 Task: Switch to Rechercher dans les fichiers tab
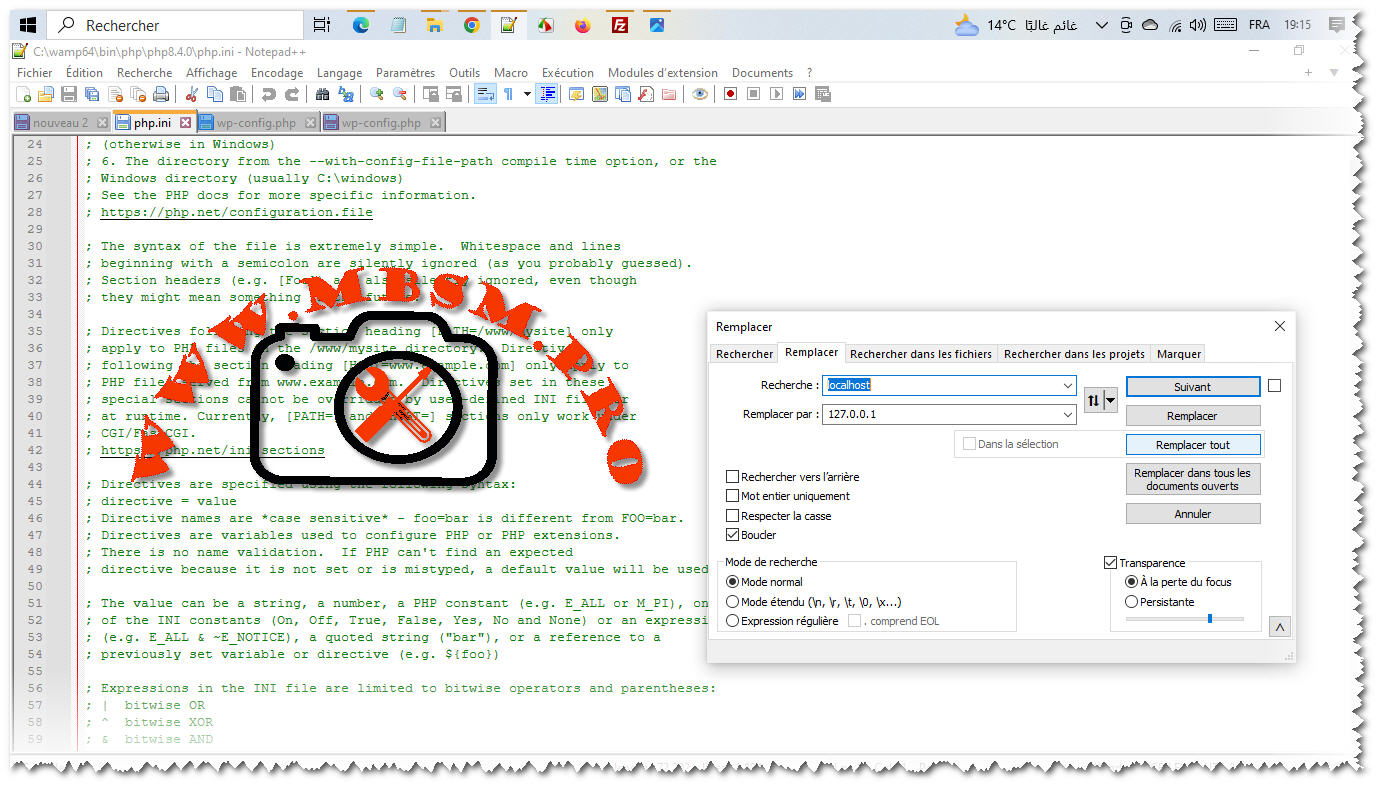[921, 354]
